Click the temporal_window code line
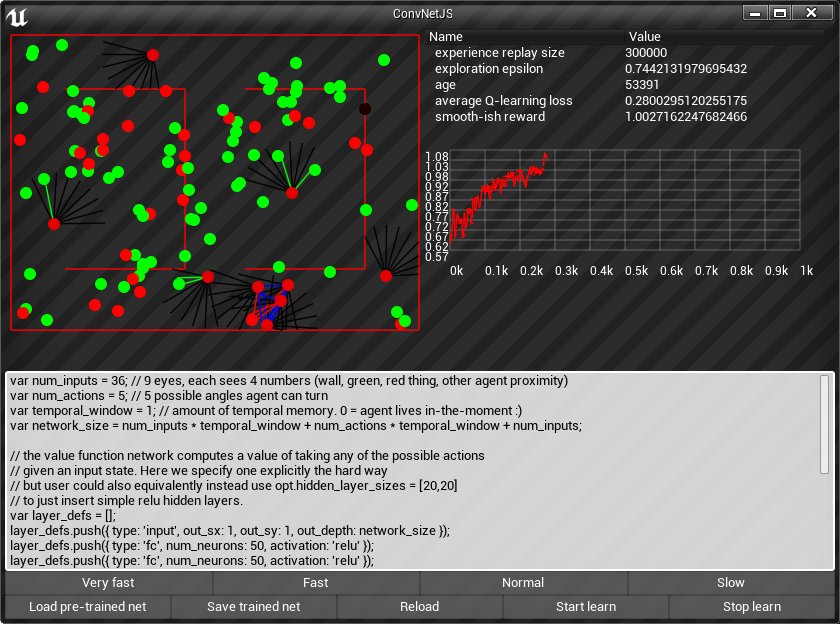The image size is (840, 624). point(266,411)
